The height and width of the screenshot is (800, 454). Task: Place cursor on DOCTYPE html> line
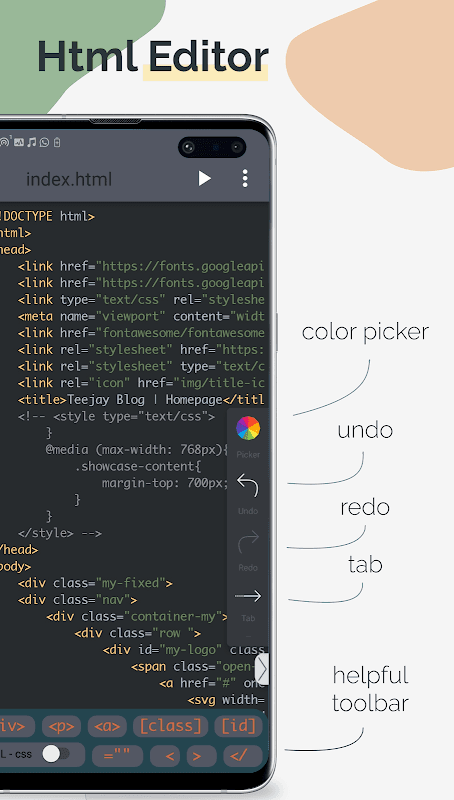pos(47,216)
